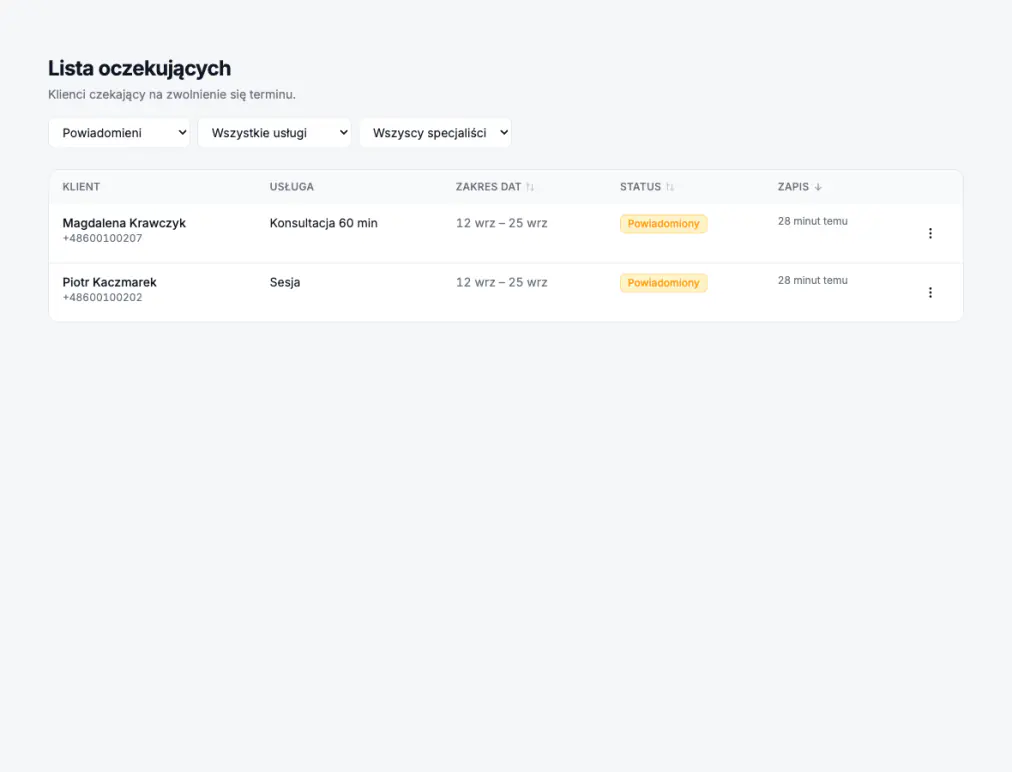Open the actions menu for Piotr Kaczmarek
Screen dimensions: 1012x772
(x=930, y=292)
